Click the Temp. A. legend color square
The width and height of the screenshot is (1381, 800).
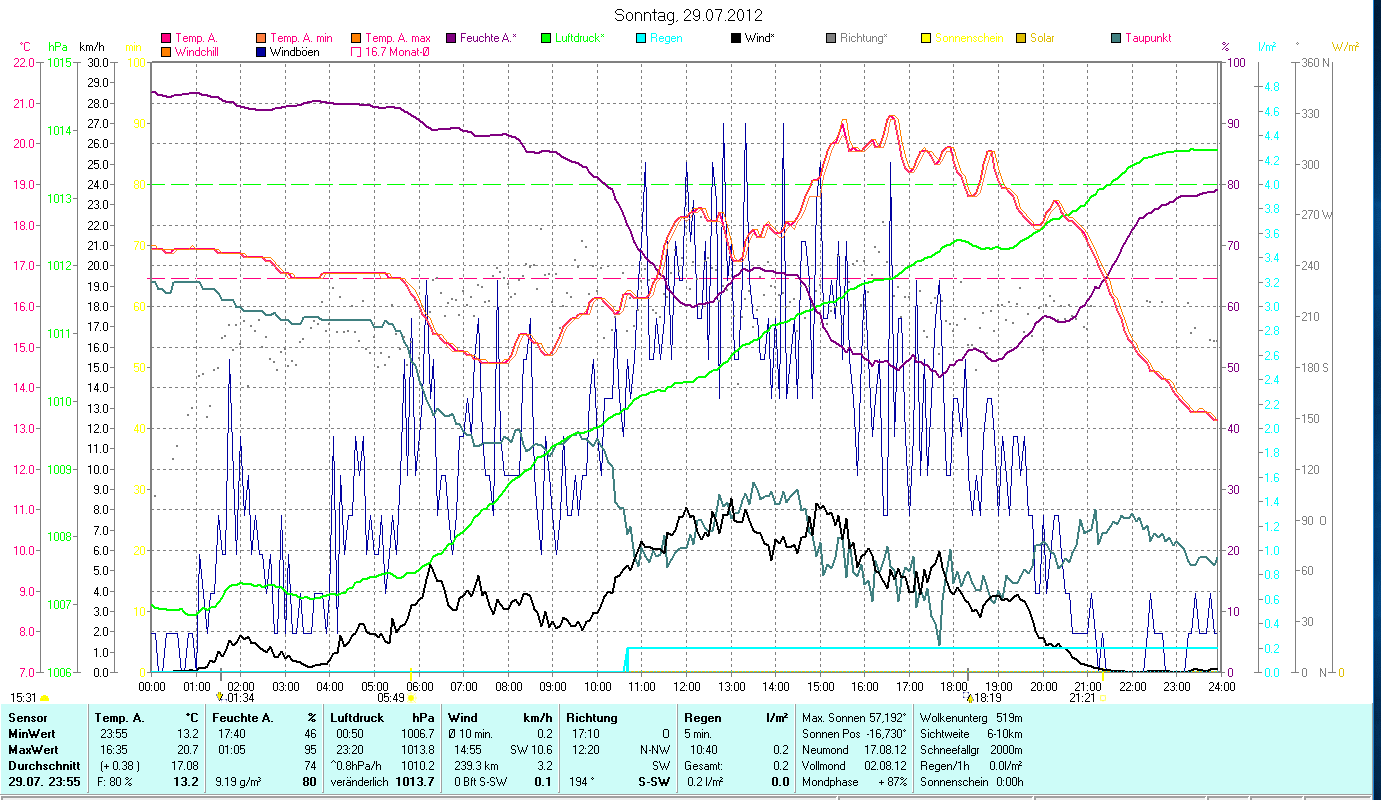coord(166,38)
